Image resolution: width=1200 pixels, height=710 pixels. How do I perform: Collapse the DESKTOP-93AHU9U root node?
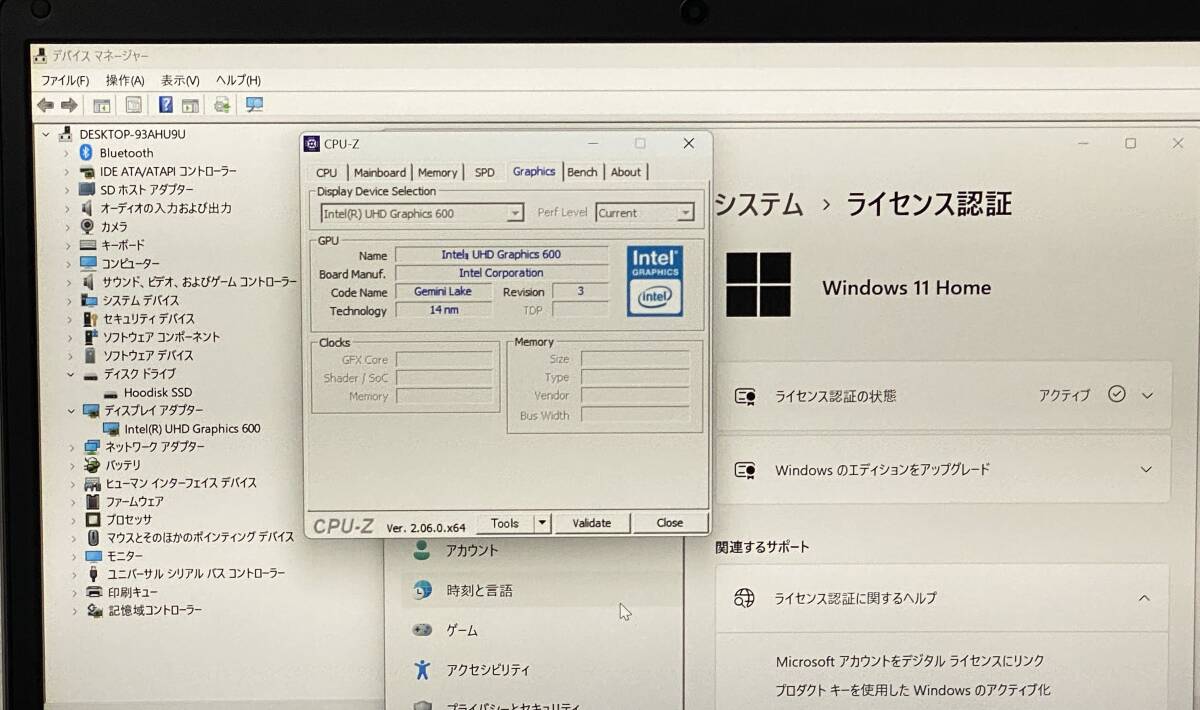point(46,134)
